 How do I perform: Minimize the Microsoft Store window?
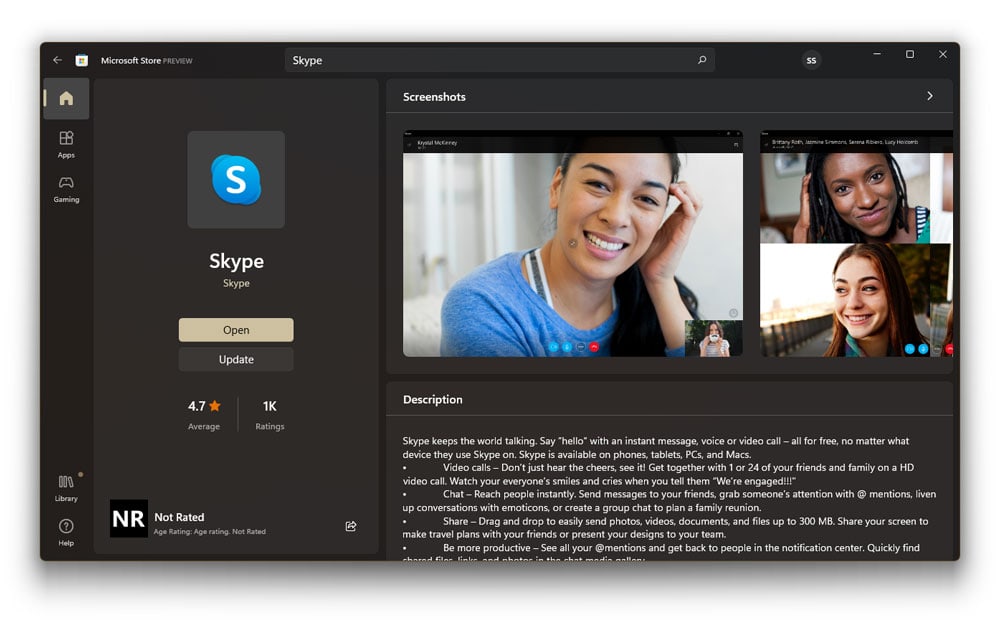click(x=877, y=54)
